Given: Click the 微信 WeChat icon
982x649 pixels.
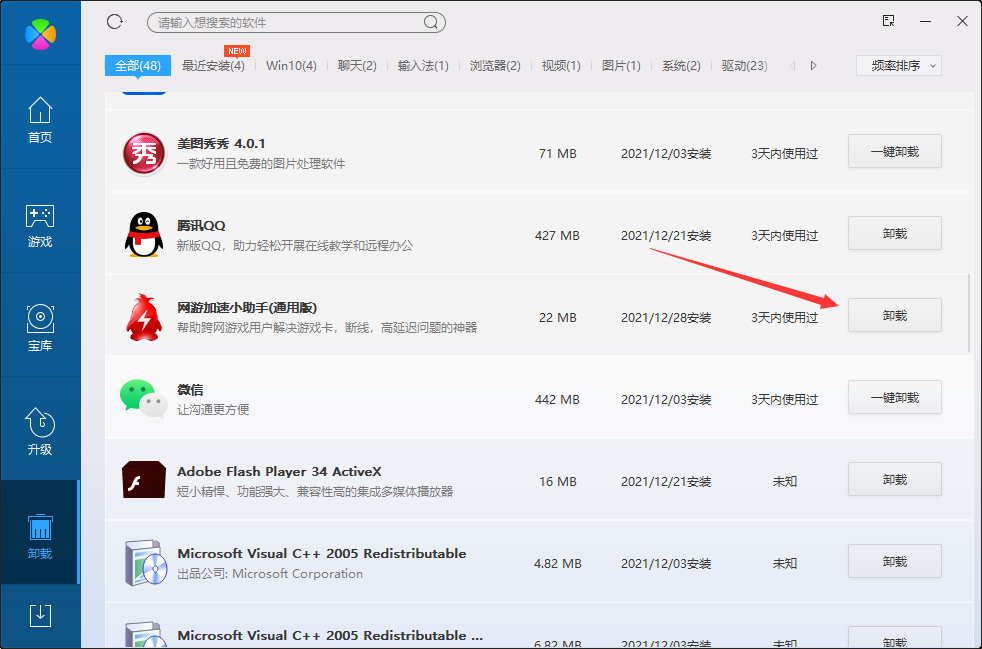Looking at the screenshot, I should [x=143, y=397].
